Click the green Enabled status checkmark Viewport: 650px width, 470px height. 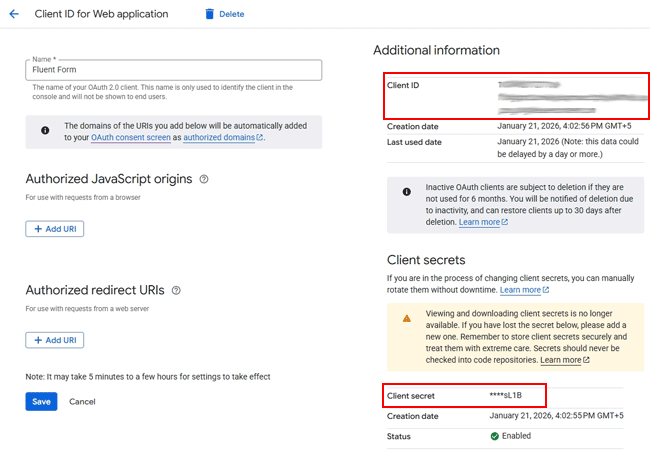[495, 436]
